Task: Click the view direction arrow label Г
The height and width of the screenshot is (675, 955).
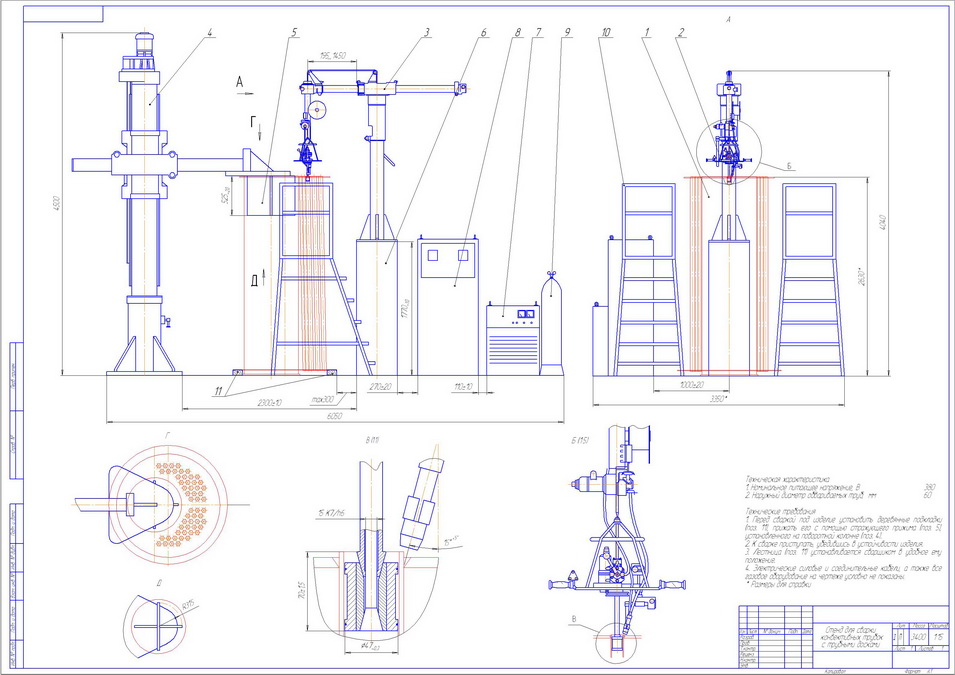Action: [x=253, y=122]
